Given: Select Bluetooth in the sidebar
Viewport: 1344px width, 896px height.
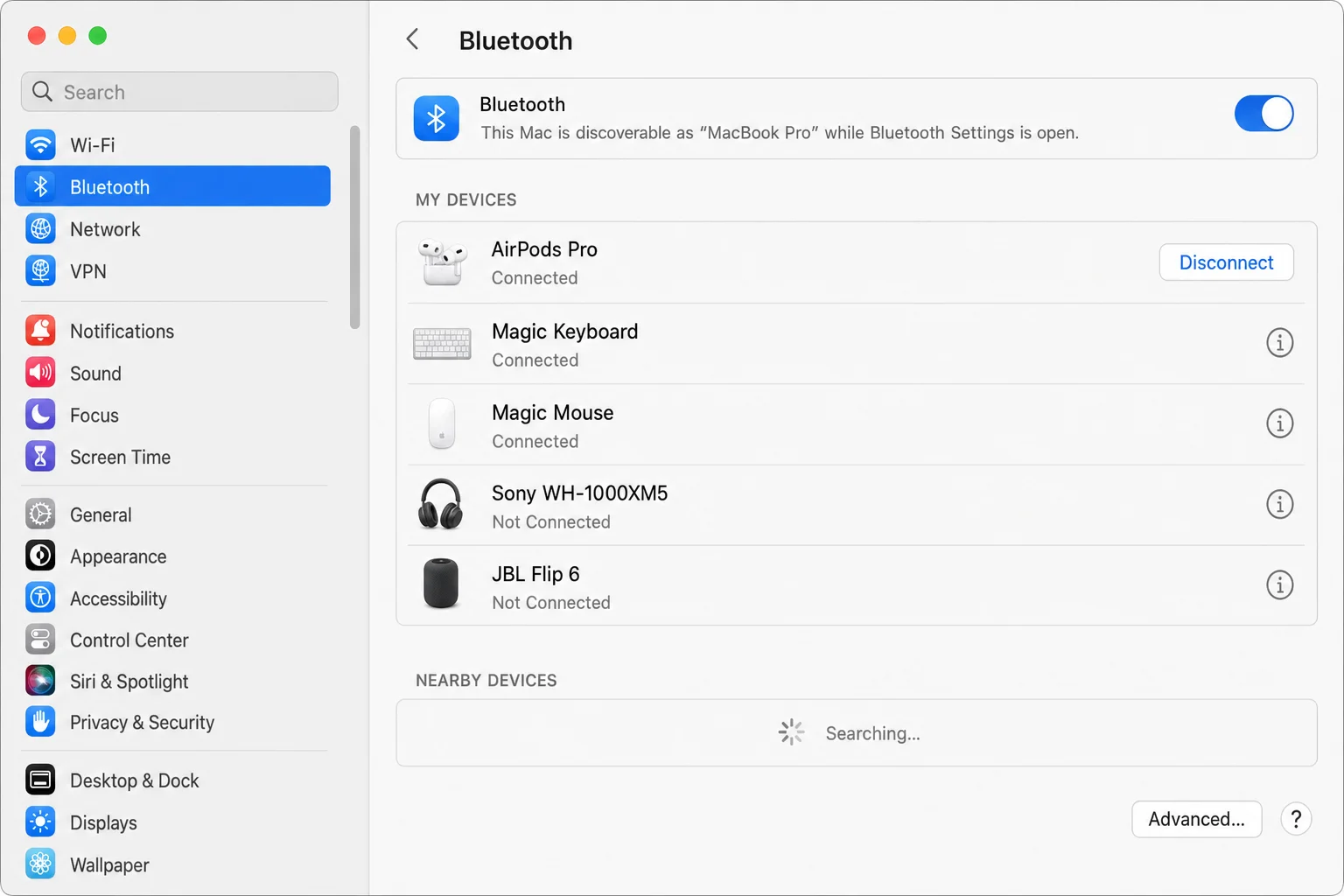Looking at the screenshot, I should pos(172,186).
